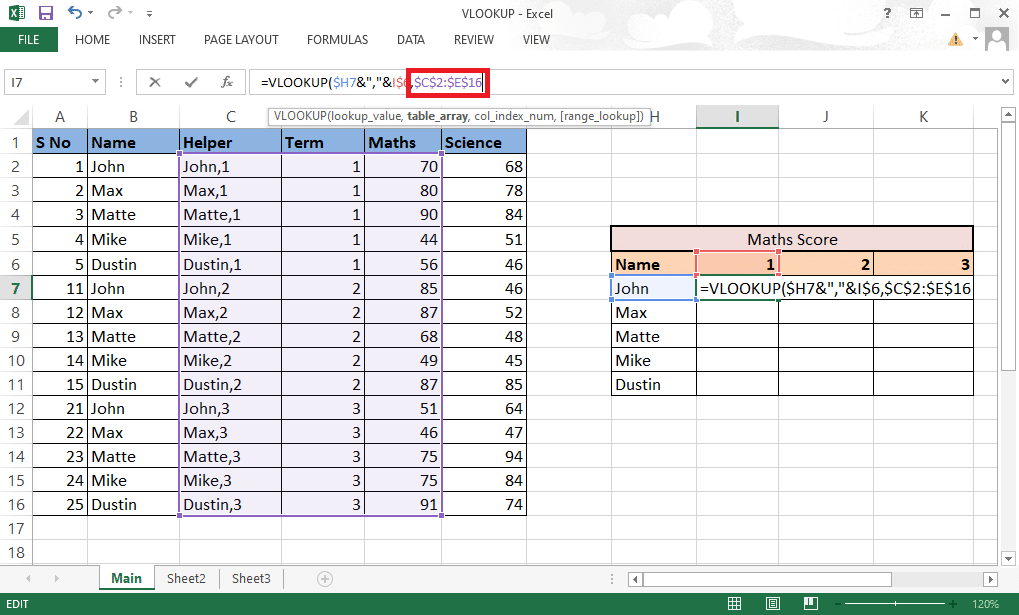Open Insert Function fx dialog
Screen dimensions: 1019x615
[227, 82]
